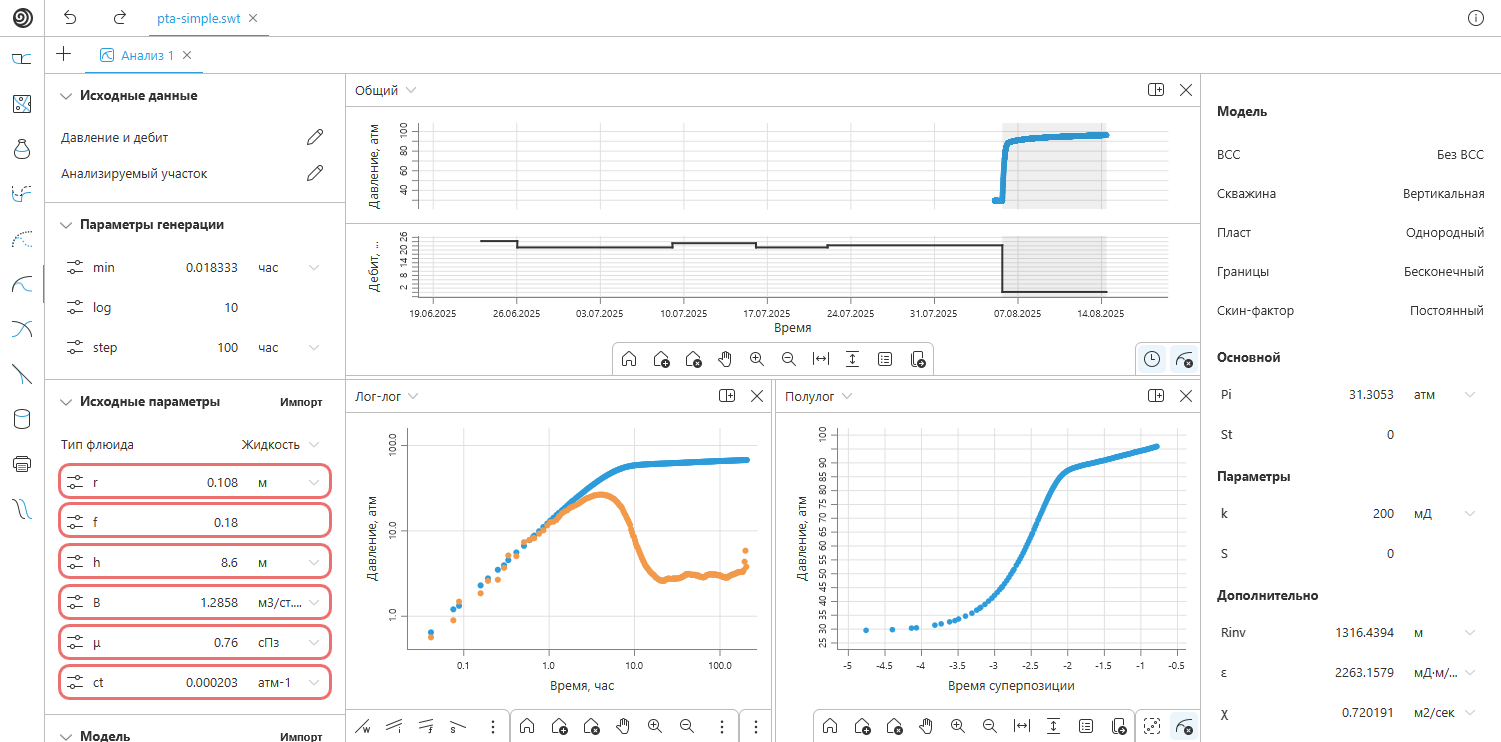
Task: Add a new analysis with plus icon
Action: tap(64, 54)
